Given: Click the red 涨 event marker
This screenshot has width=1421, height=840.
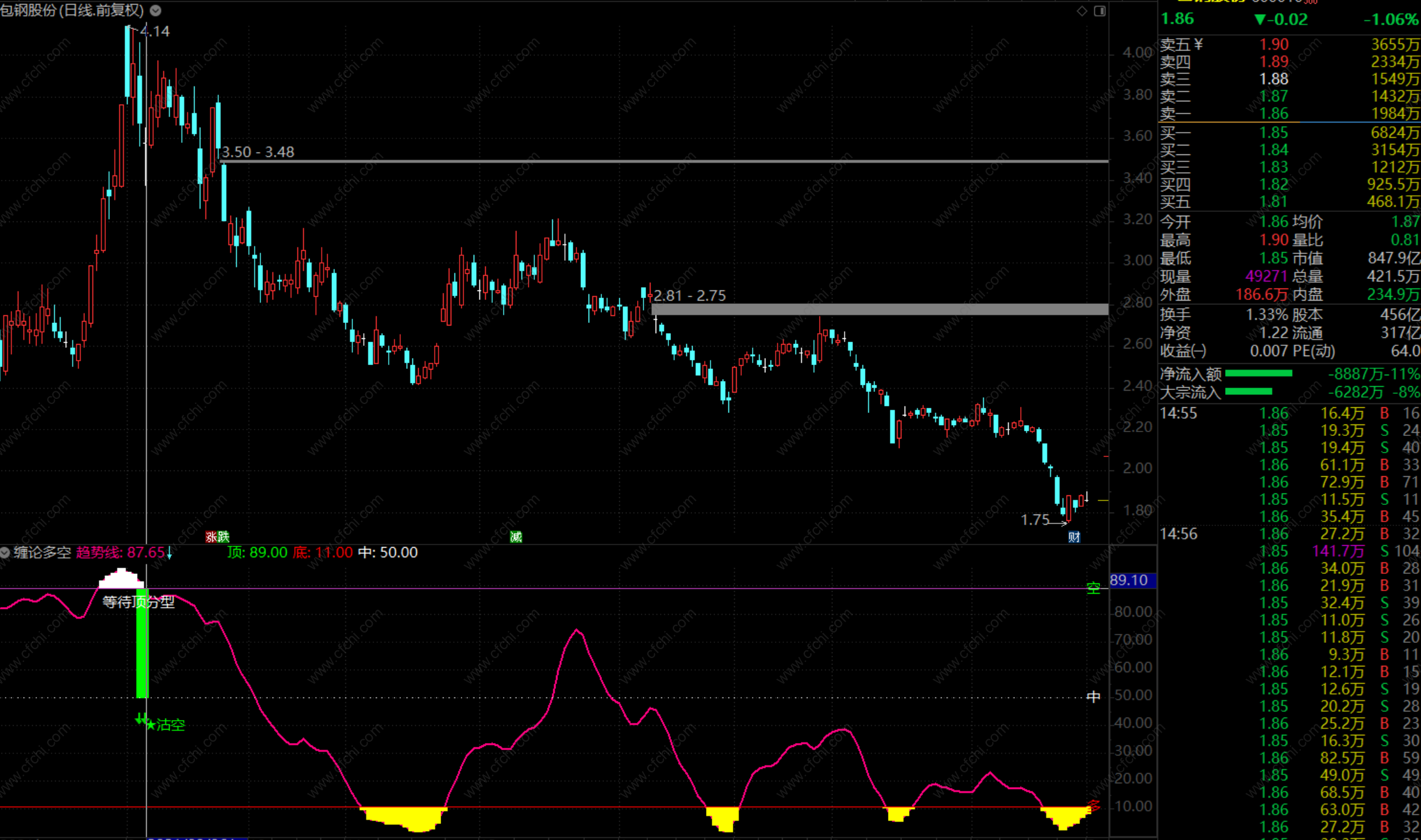Looking at the screenshot, I should click(211, 537).
